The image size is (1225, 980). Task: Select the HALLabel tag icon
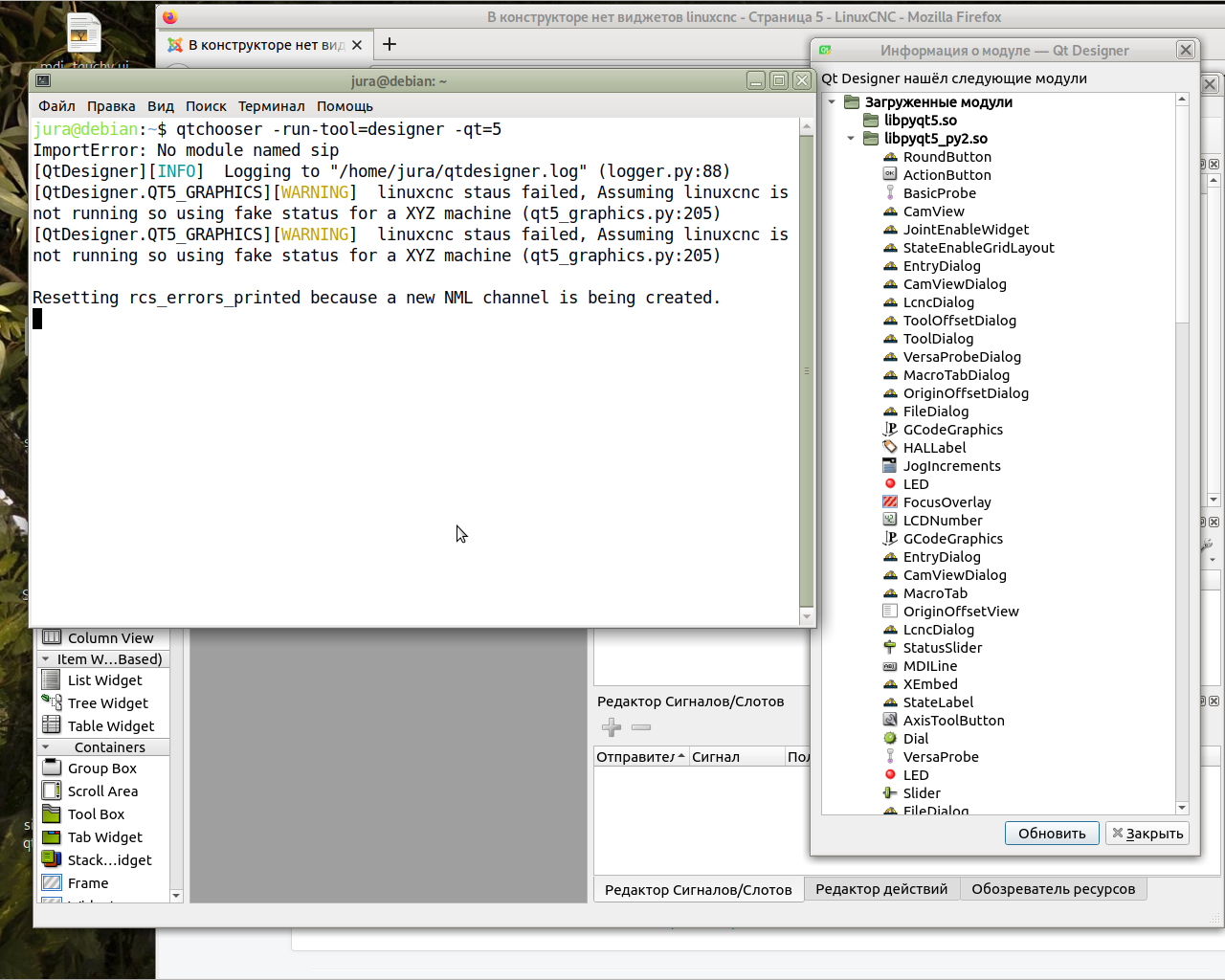[890, 448]
